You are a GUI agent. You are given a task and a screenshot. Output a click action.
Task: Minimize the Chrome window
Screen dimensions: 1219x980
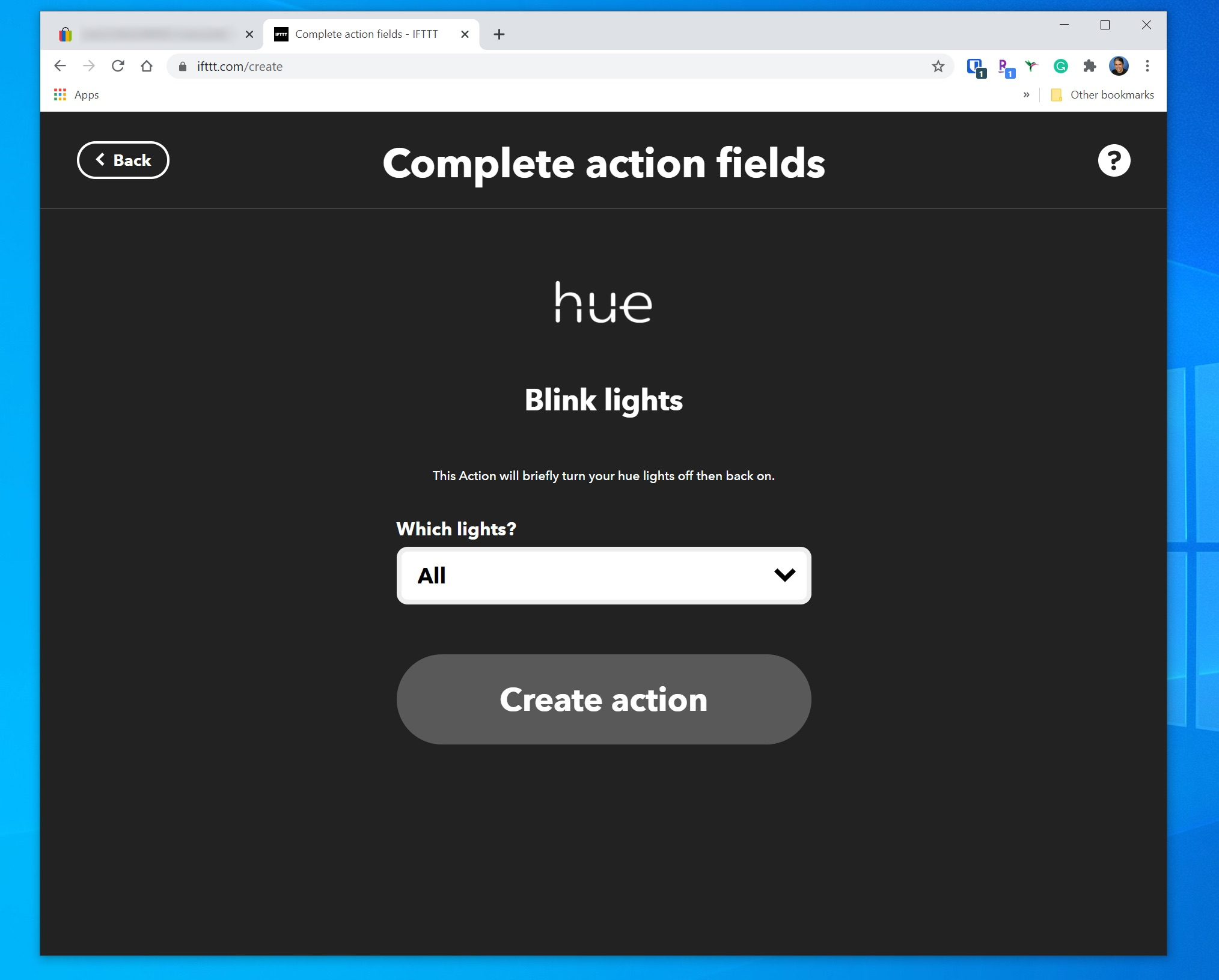[x=1064, y=25]
